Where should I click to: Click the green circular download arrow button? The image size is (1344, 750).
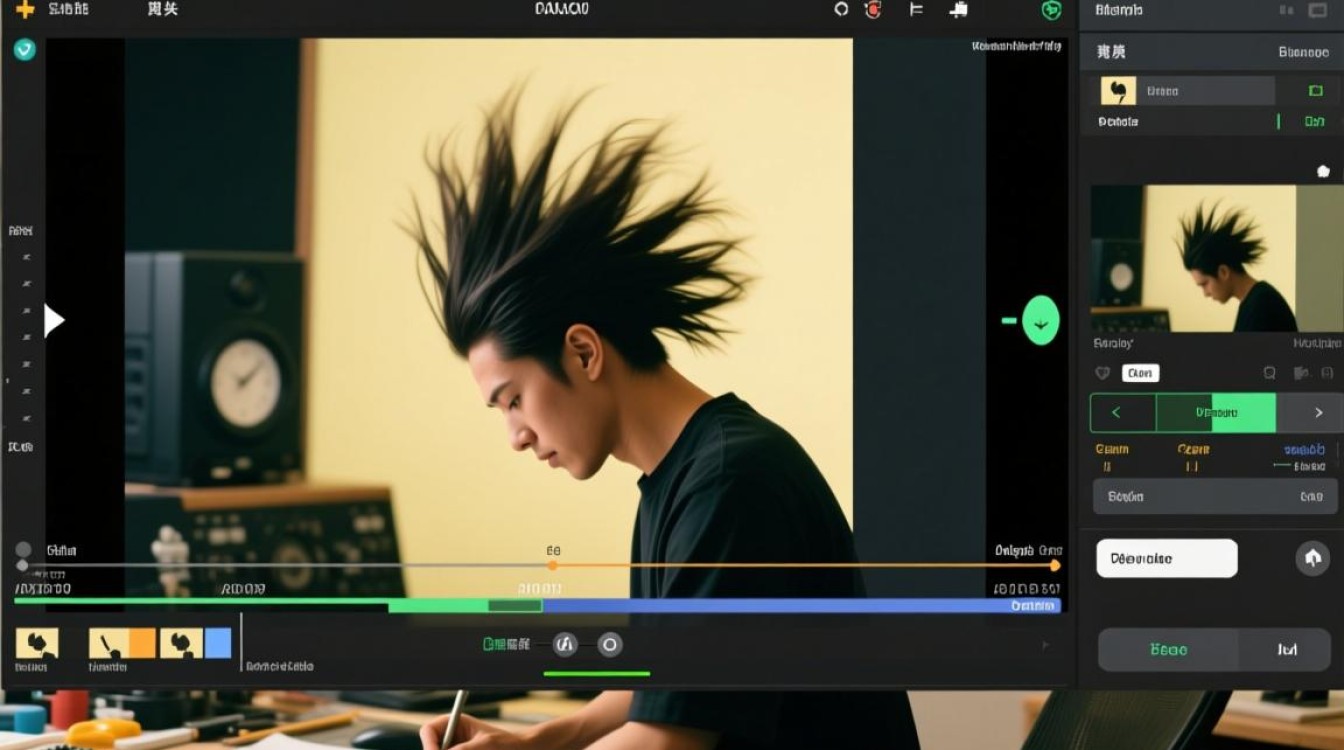click(1041, 321)
